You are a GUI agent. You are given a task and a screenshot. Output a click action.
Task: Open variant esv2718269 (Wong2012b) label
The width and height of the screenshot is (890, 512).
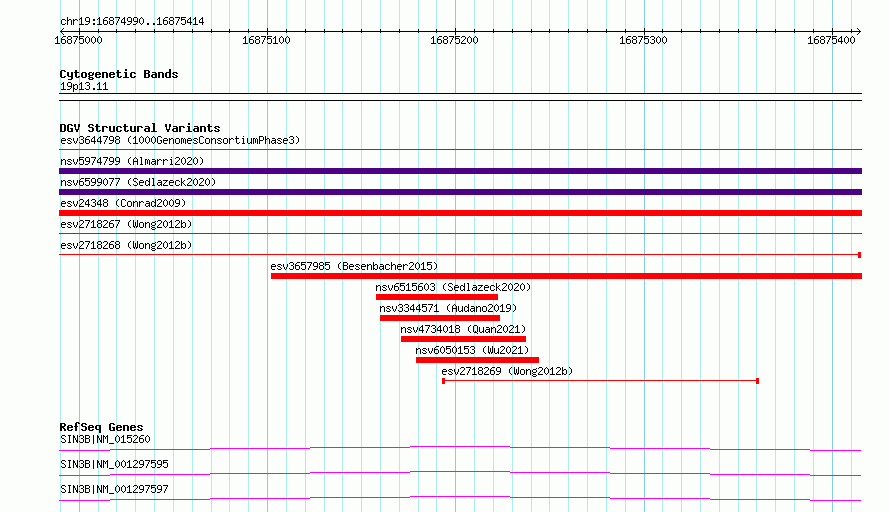pyautogui.click(x=507, y=371)
